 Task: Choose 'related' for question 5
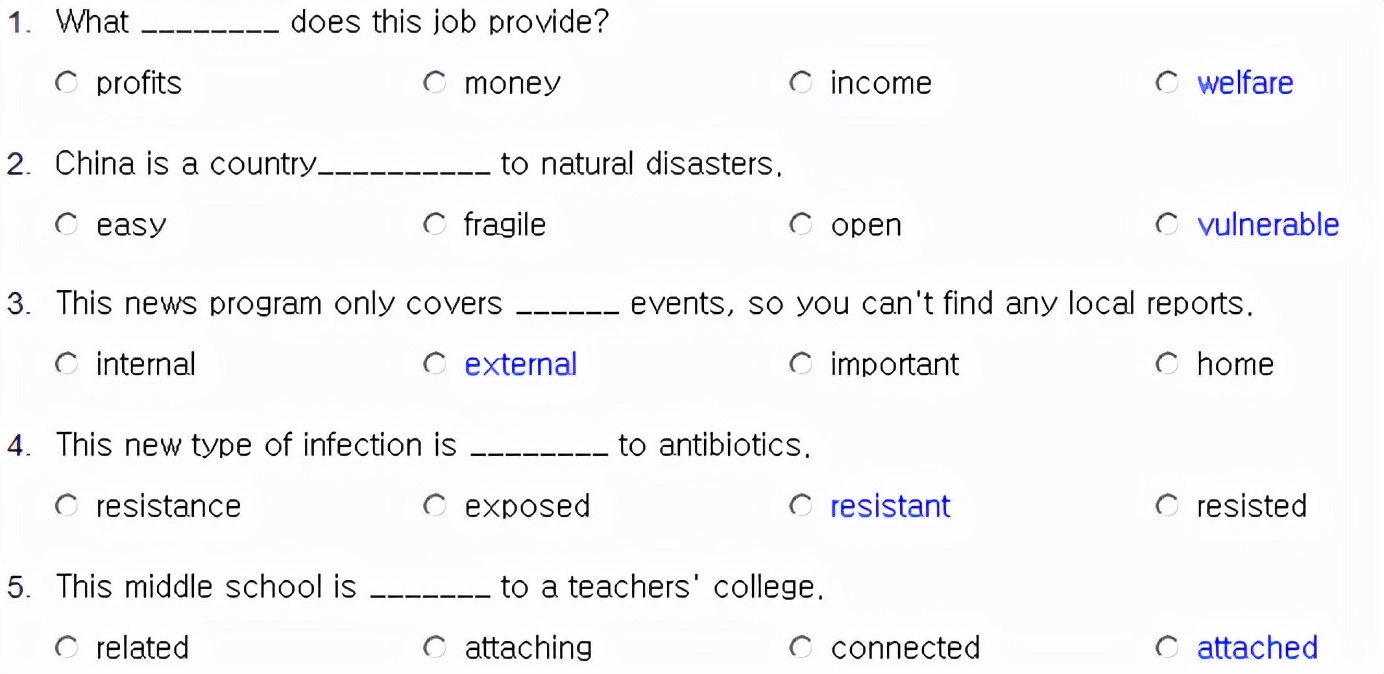point(67,648)
